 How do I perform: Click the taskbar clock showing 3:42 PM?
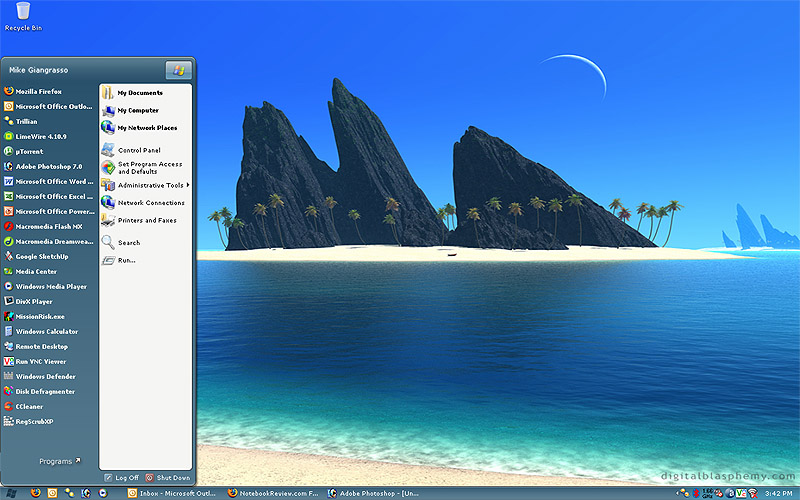coord(779,493)
